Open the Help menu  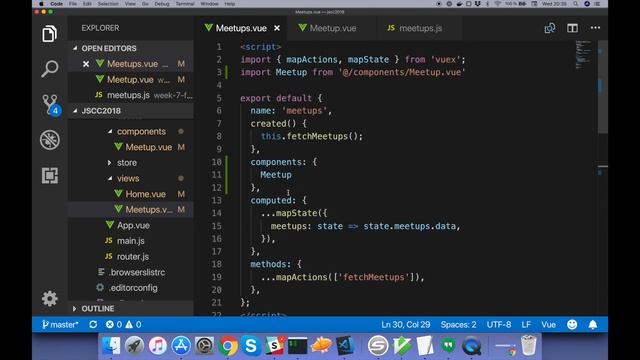point(230,4)
